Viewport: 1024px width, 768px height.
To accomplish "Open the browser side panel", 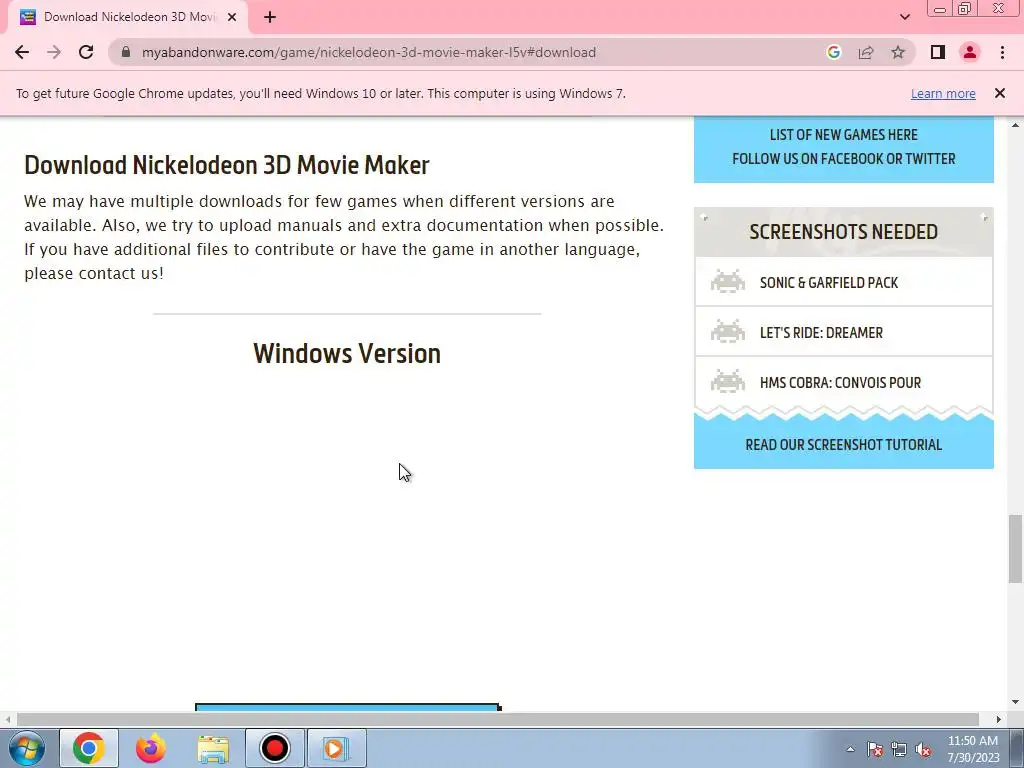I will [x=938, y=52].
